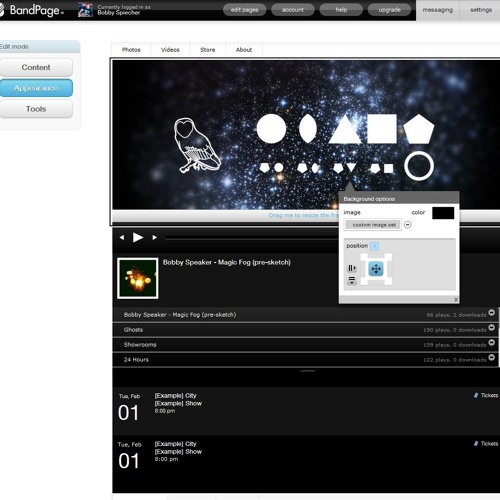The image size is (500, 500).
Task: Select 'Bobby Speaker - Magic Fog (pre-sketch)' playlist row
Action: coord(305,315)
